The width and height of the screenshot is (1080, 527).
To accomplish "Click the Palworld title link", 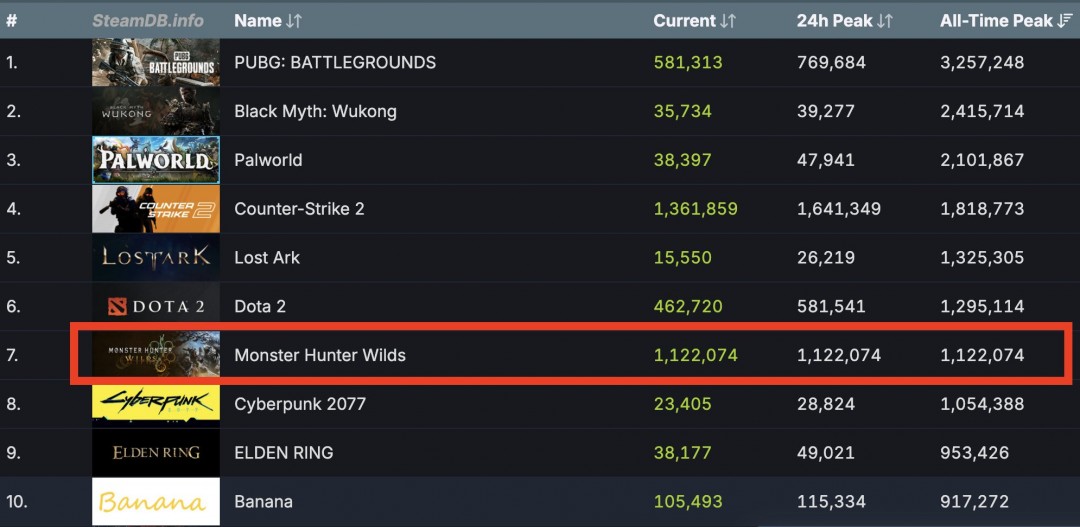I will pyautogui.click(x=268, y=160).
